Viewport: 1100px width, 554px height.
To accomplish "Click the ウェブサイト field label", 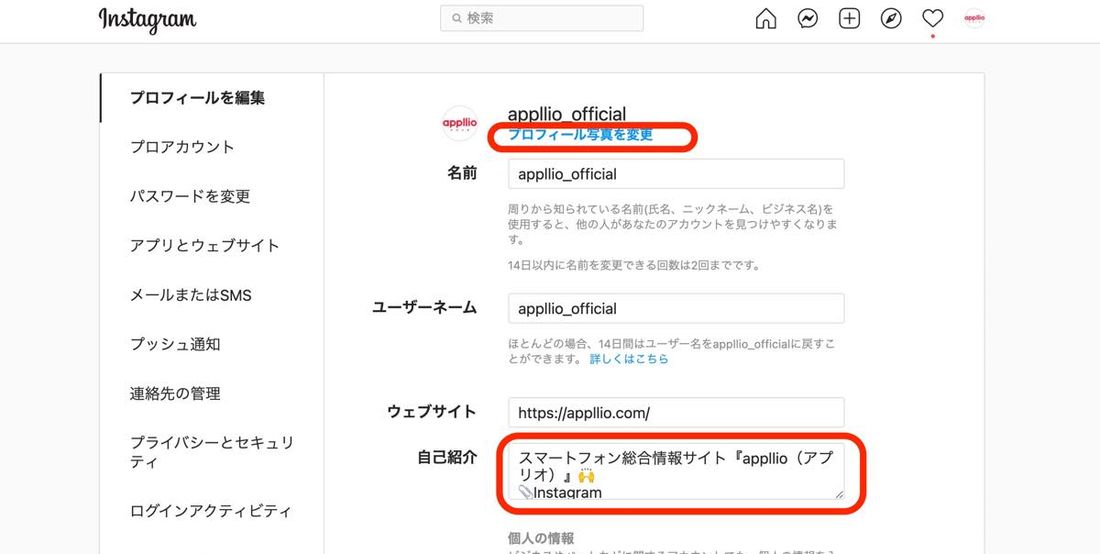I will 432,412.
